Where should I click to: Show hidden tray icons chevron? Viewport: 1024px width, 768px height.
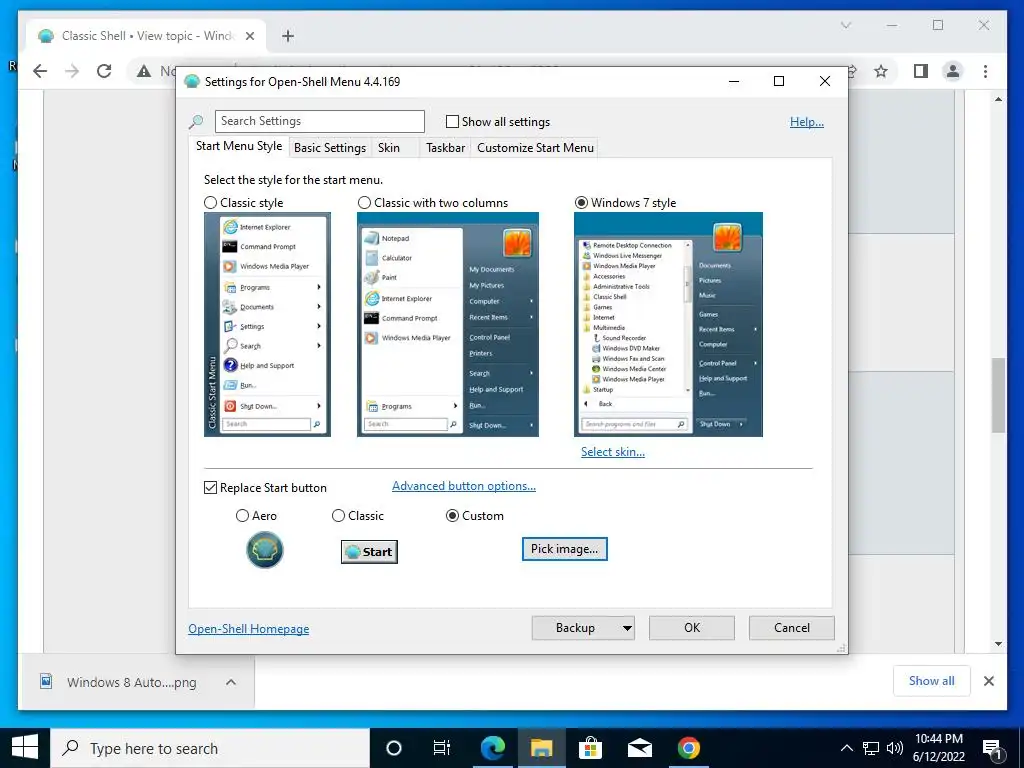(846, 748)
